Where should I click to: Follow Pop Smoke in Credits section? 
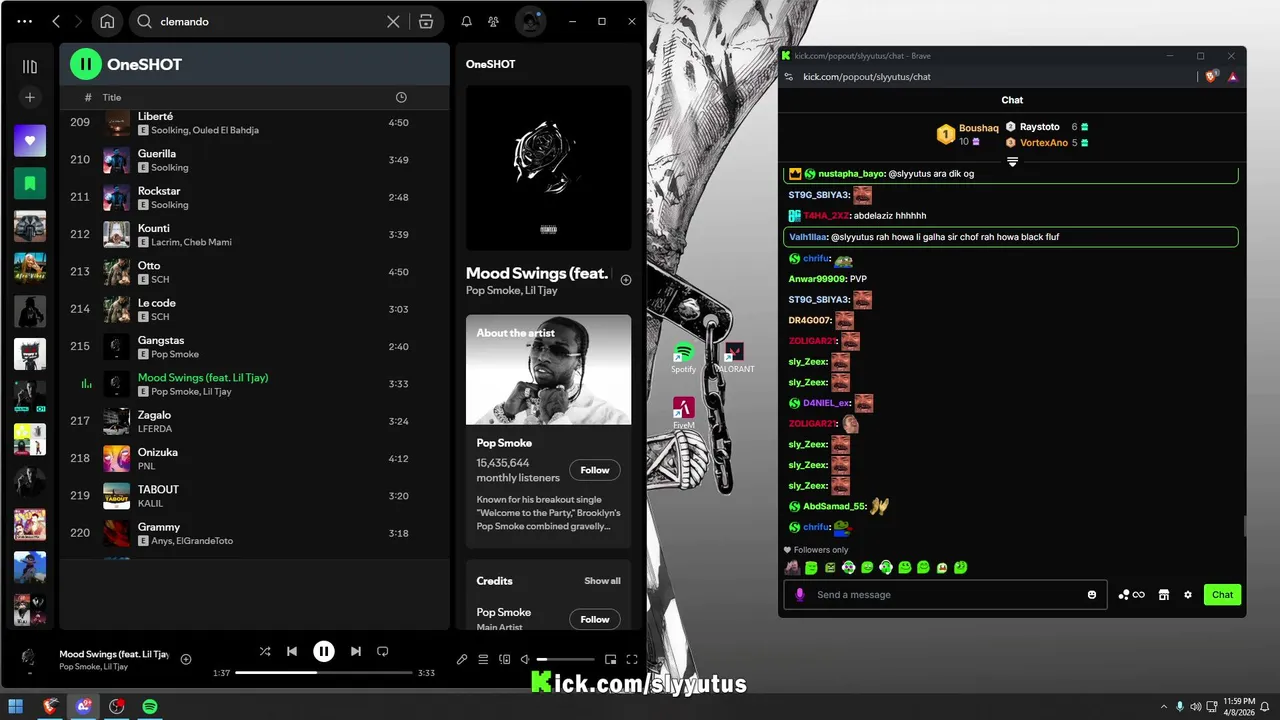595,619
